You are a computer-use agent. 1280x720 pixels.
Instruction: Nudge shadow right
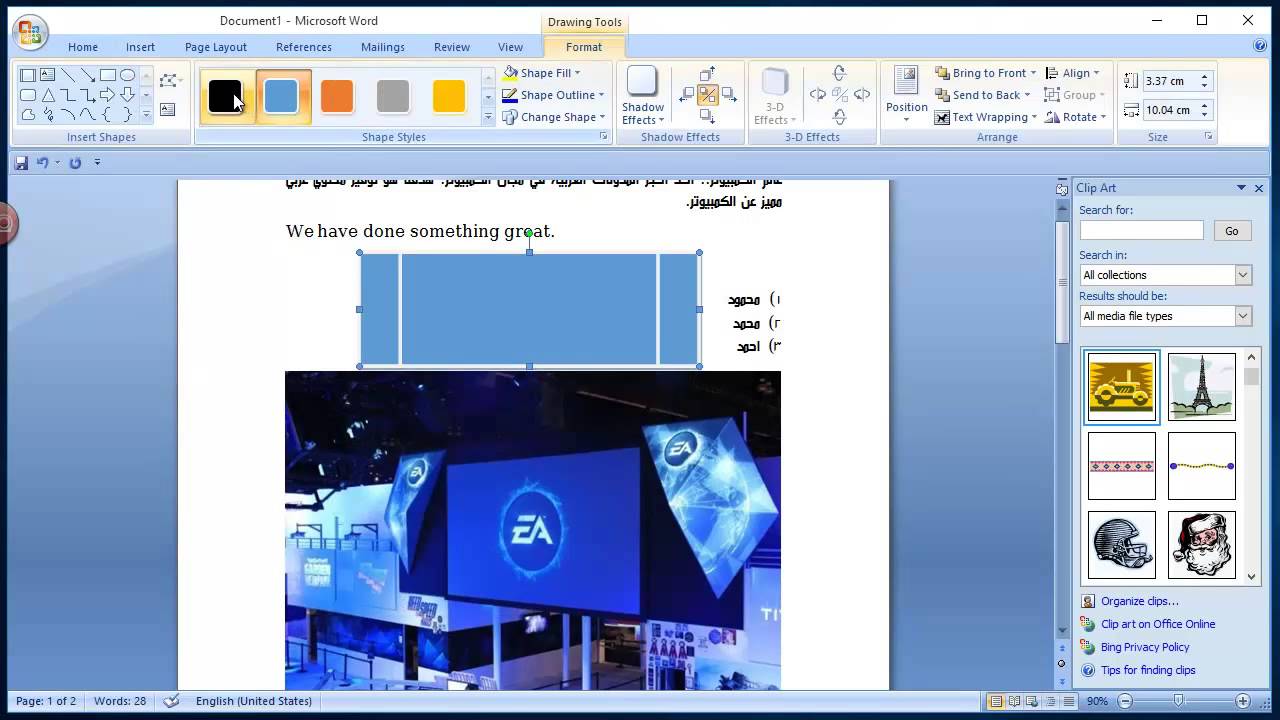pyautogui.click(x=729, y=95)
